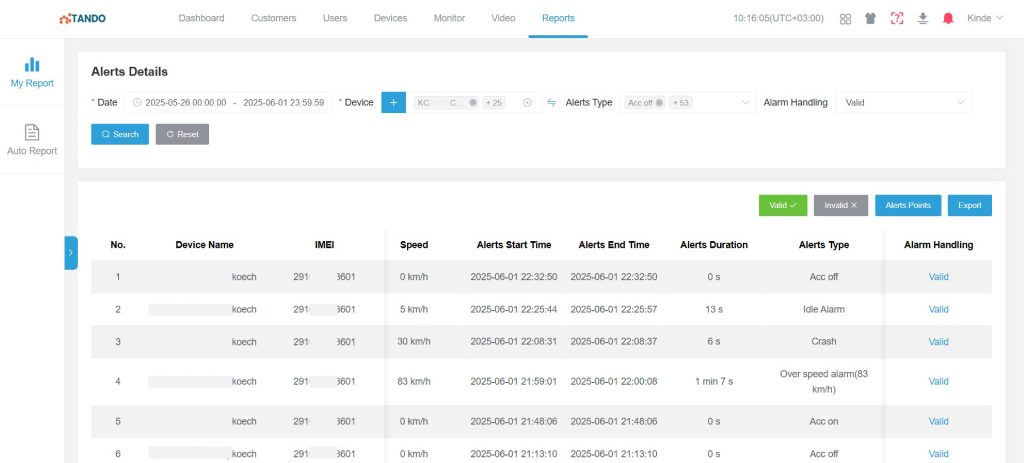Select the Speed column header
The height and width of the screenshot is (463, 1024).
(x=414, y=245)
